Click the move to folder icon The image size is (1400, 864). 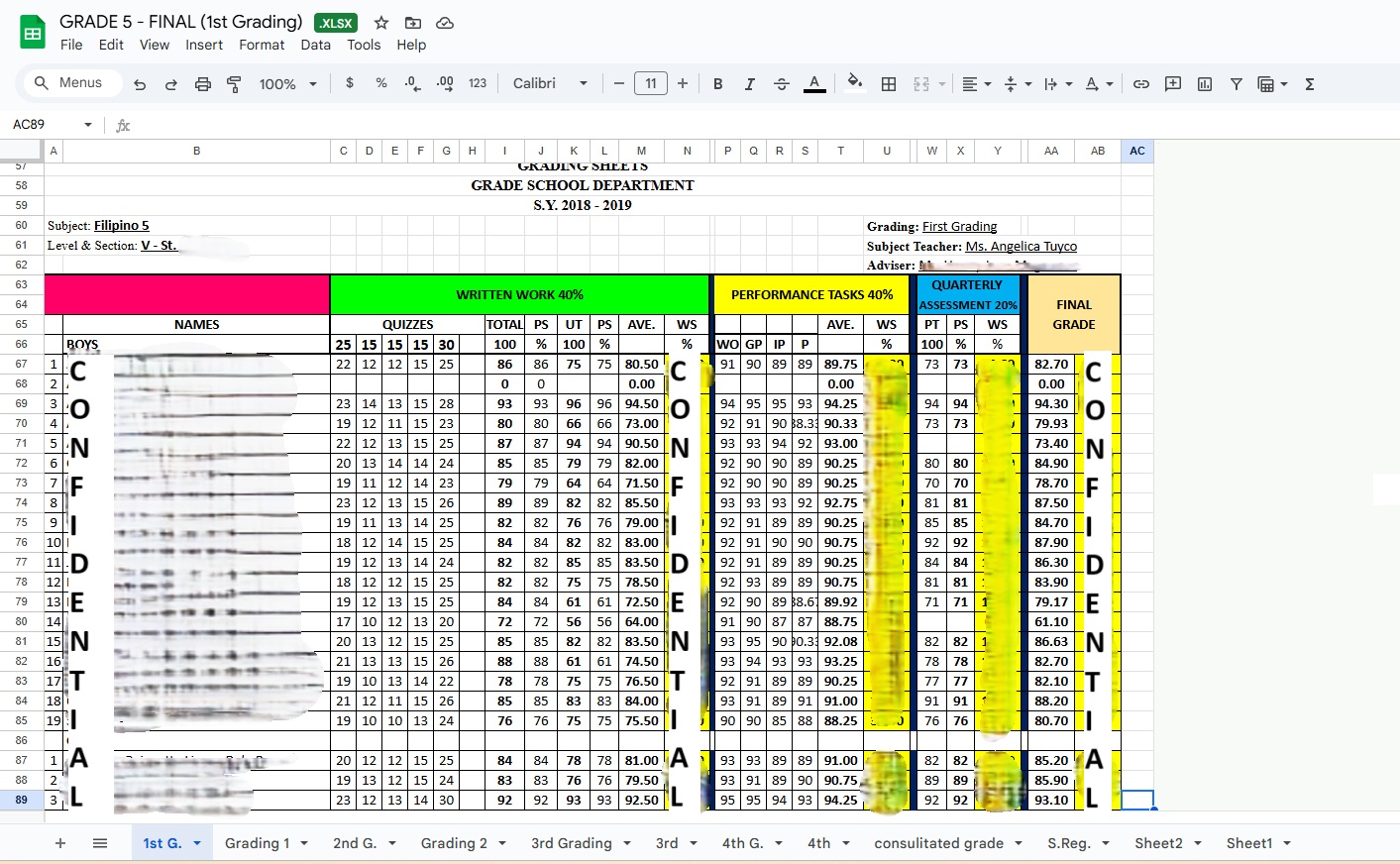point(413,23)
